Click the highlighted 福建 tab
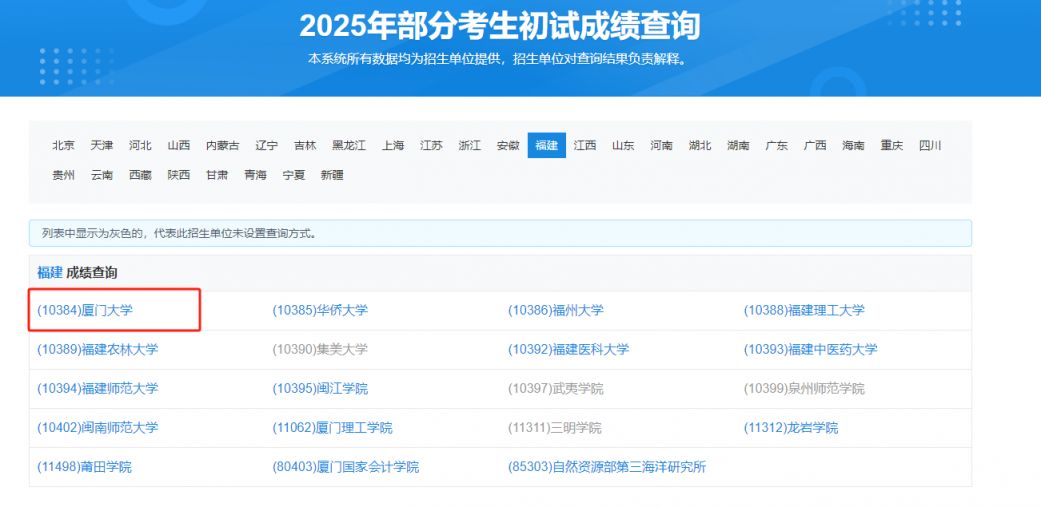The width and height of the screenshot is (1041, 507). pyautogui.click(x=546, y=145)
